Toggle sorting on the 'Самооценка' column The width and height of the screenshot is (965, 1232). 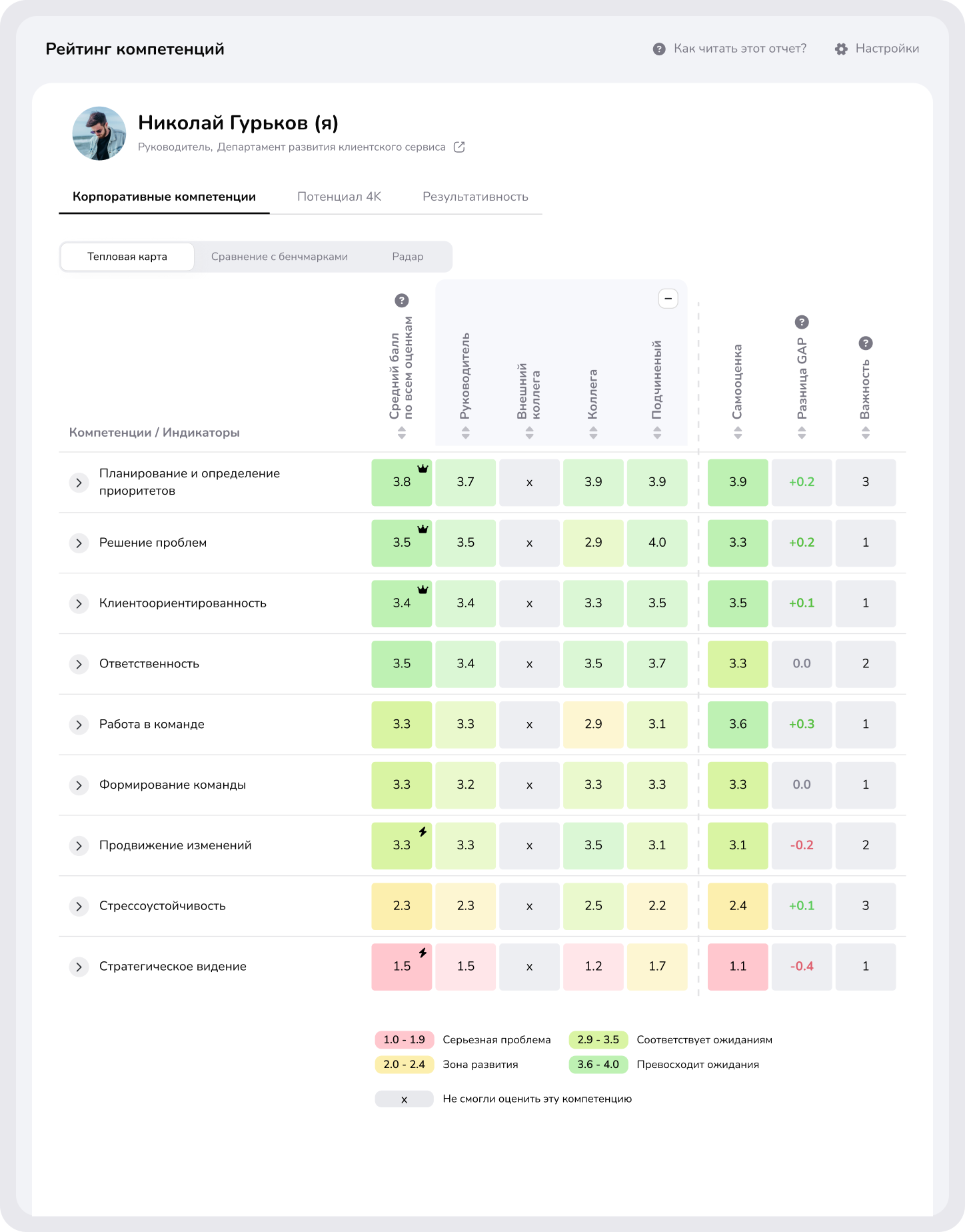(x=738, y=432)
